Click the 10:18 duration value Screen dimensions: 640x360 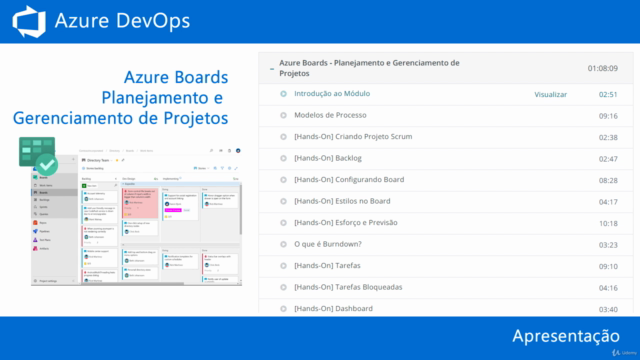[x=608, y=223]
